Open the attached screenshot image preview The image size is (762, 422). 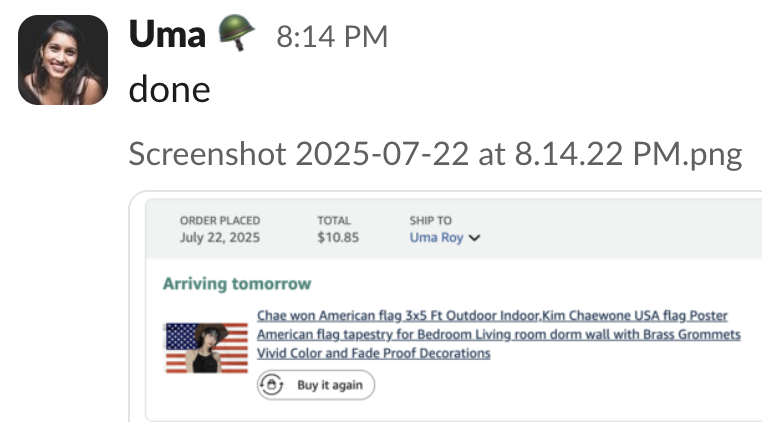[x=446, y=306]
